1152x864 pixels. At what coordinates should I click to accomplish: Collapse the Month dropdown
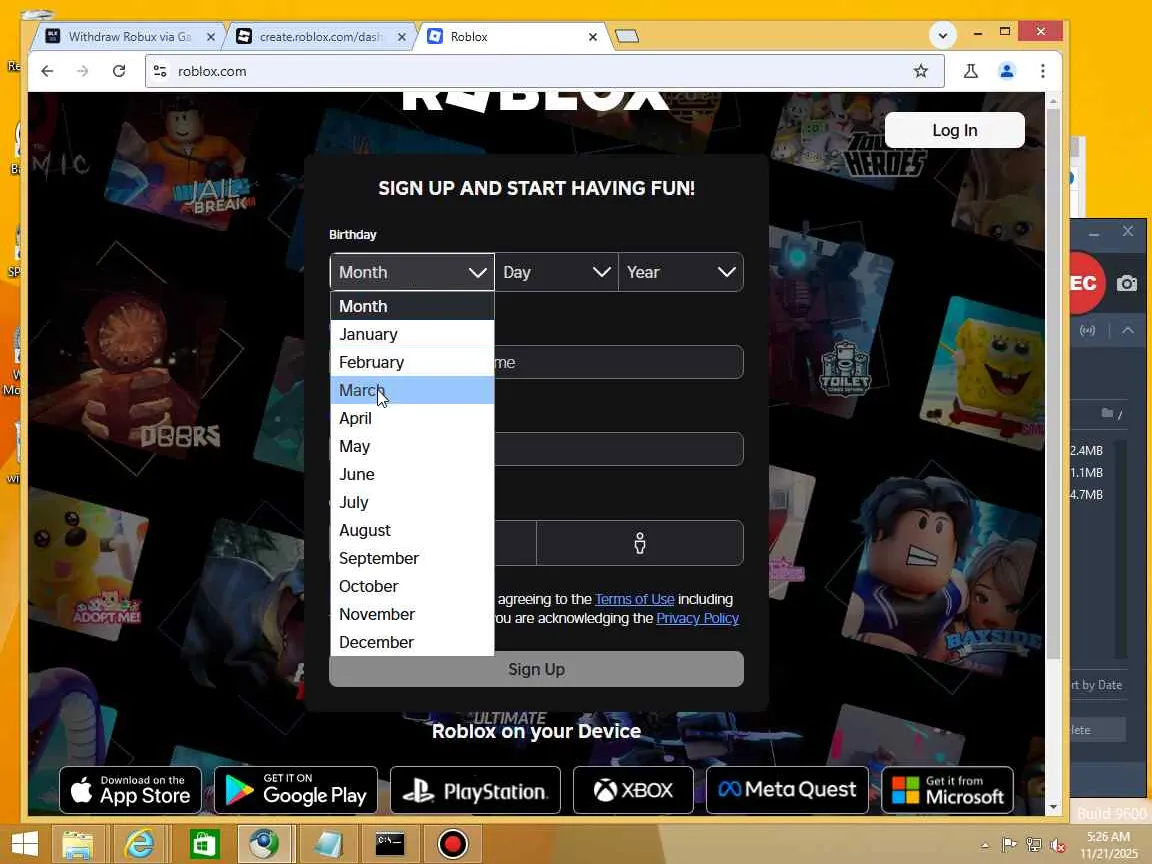pyautogui.click(x=412, y=273)
